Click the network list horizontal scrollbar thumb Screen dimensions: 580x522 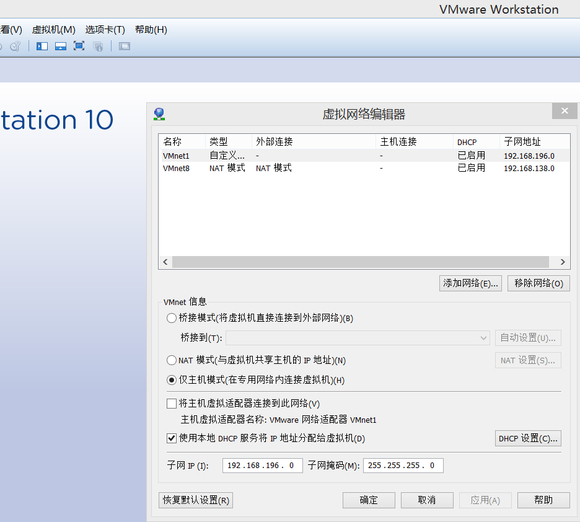361,262
